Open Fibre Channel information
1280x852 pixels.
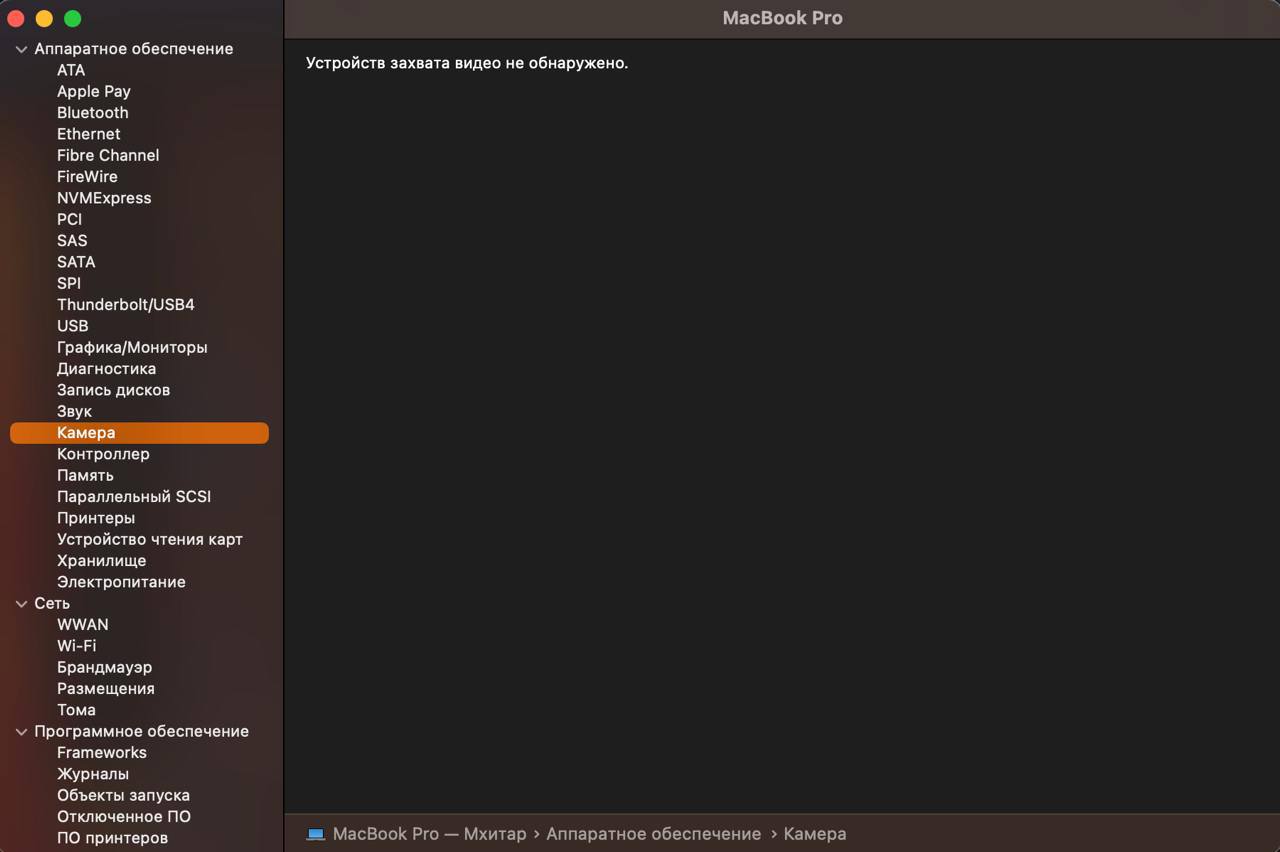point(108,155)
